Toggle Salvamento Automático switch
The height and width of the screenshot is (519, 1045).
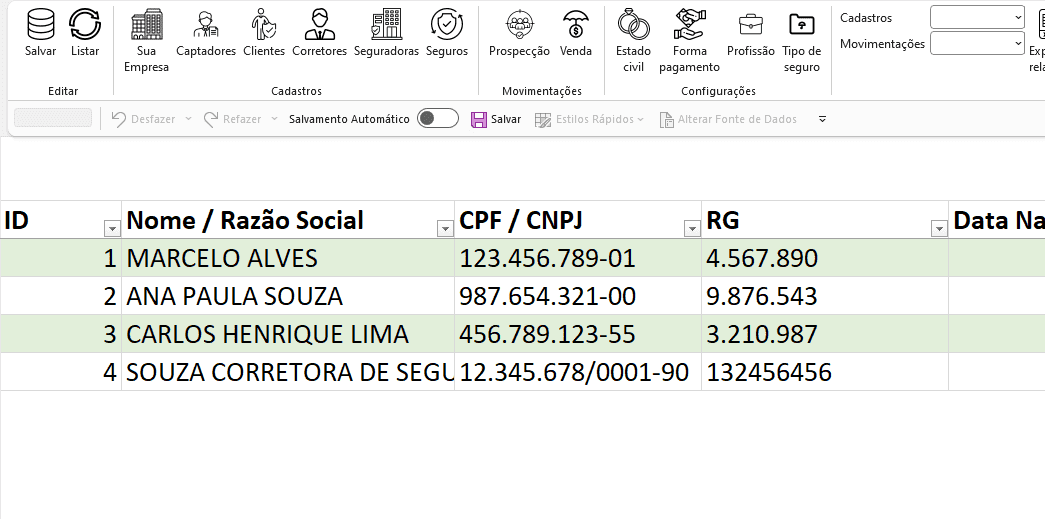click(x=438, y=119)
